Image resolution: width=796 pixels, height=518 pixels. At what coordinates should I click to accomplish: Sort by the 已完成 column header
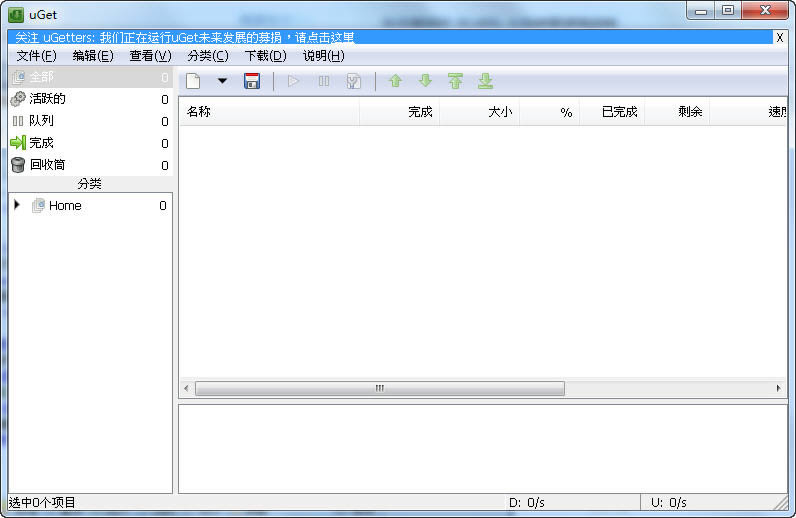coord(612,112)
